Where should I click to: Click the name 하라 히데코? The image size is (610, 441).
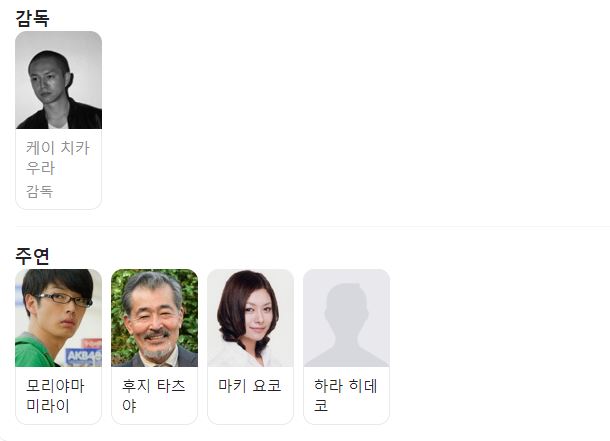(345, 396)
